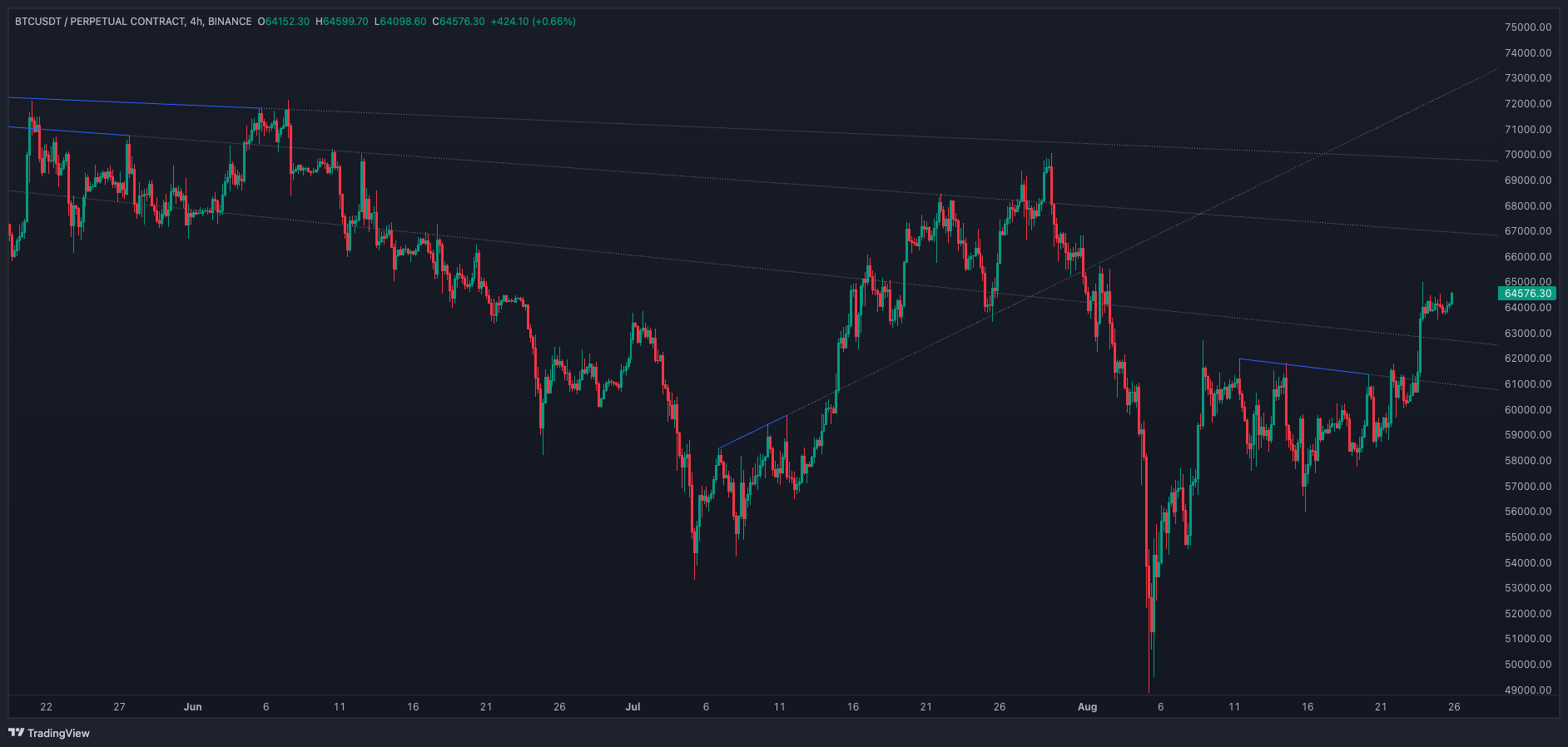
Task: Click the 22 date label on time axis
Action: [x=46, y=707]
